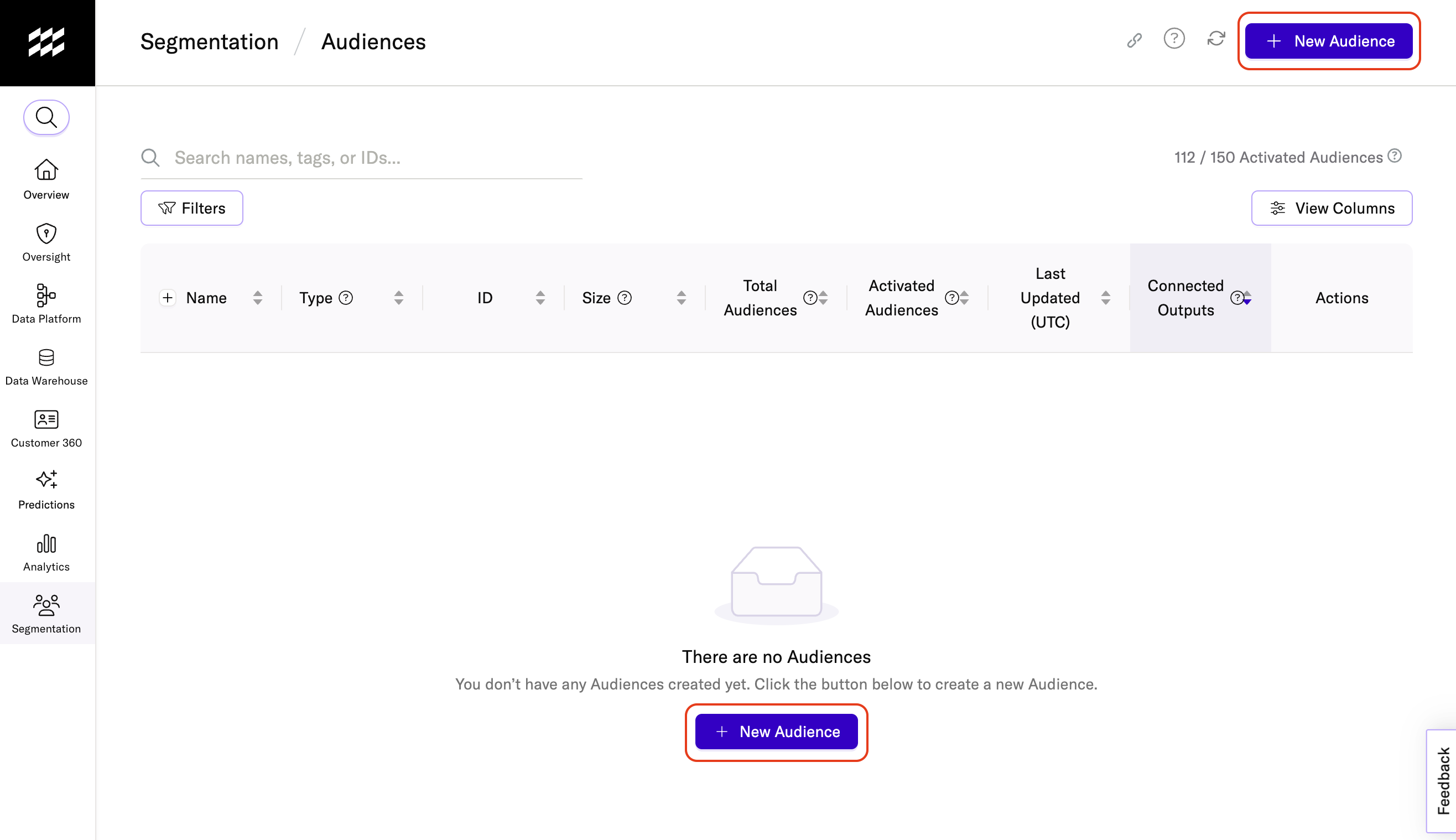Click New Audience button under empty state

[776, 732]
